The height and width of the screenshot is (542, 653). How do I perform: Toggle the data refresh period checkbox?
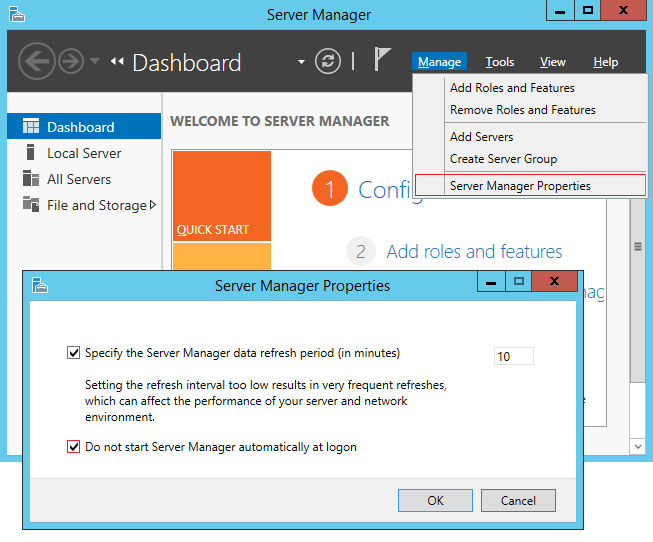coord(73,353)
